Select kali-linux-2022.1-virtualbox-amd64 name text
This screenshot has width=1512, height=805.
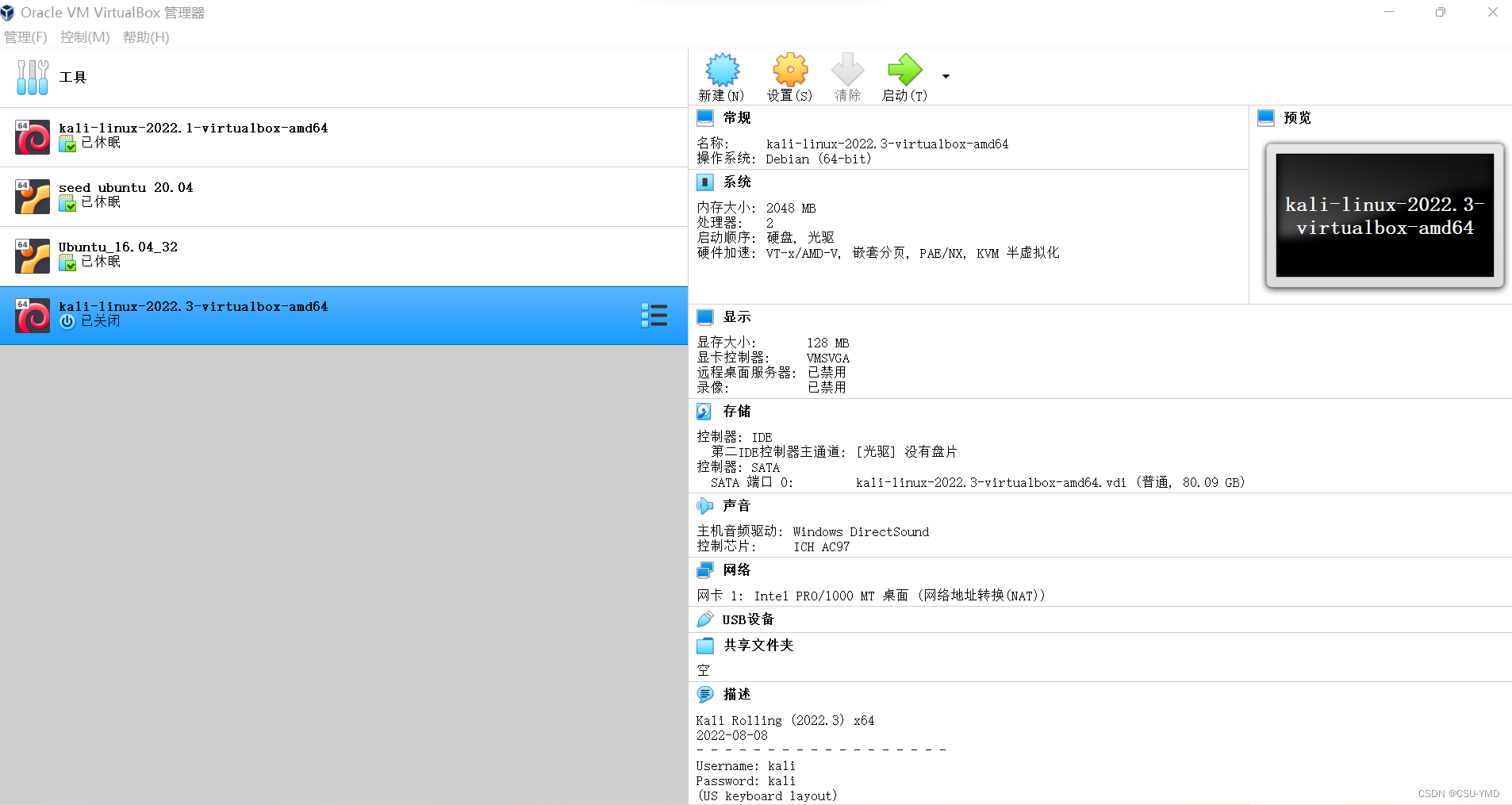click(x=193, y=128)
